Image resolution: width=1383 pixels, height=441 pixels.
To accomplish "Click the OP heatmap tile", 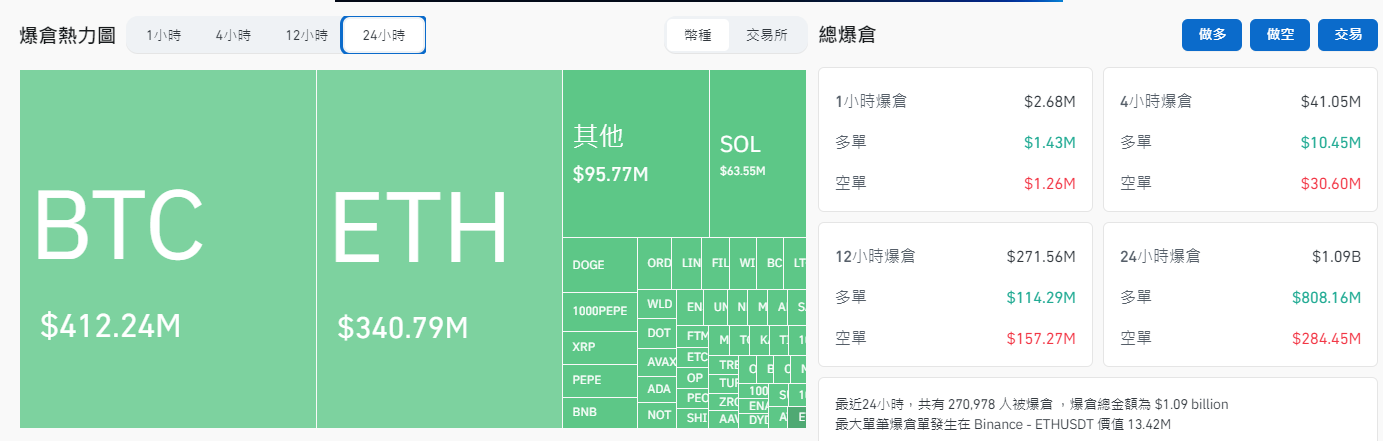I will 694,378.
